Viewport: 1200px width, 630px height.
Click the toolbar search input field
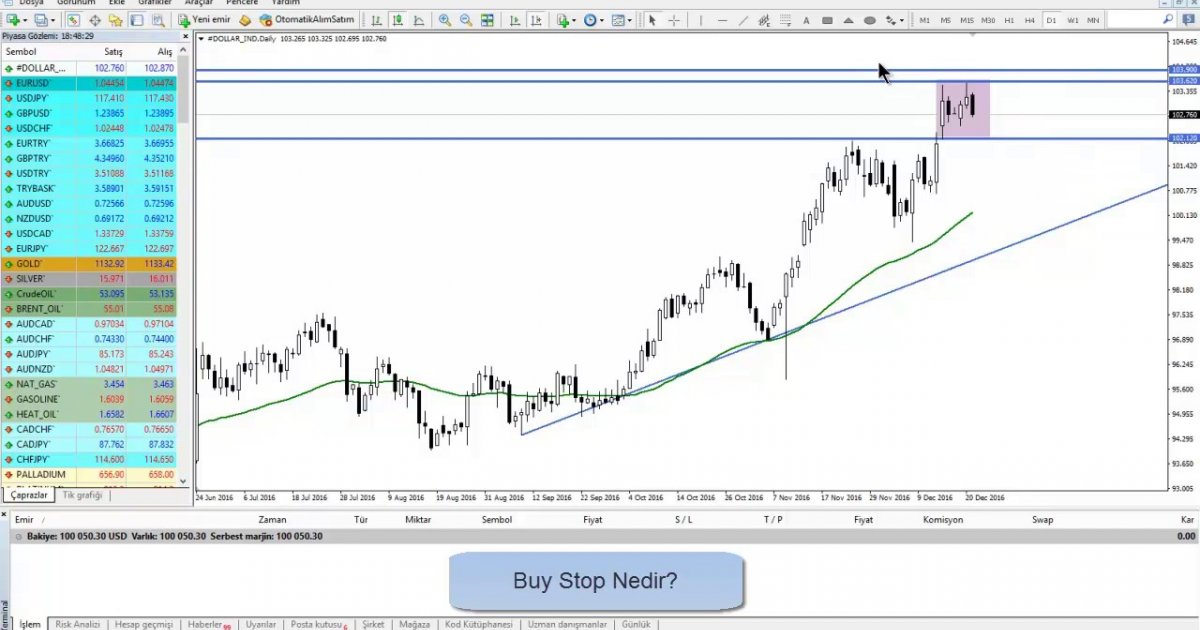click(x=1140, y=20)
